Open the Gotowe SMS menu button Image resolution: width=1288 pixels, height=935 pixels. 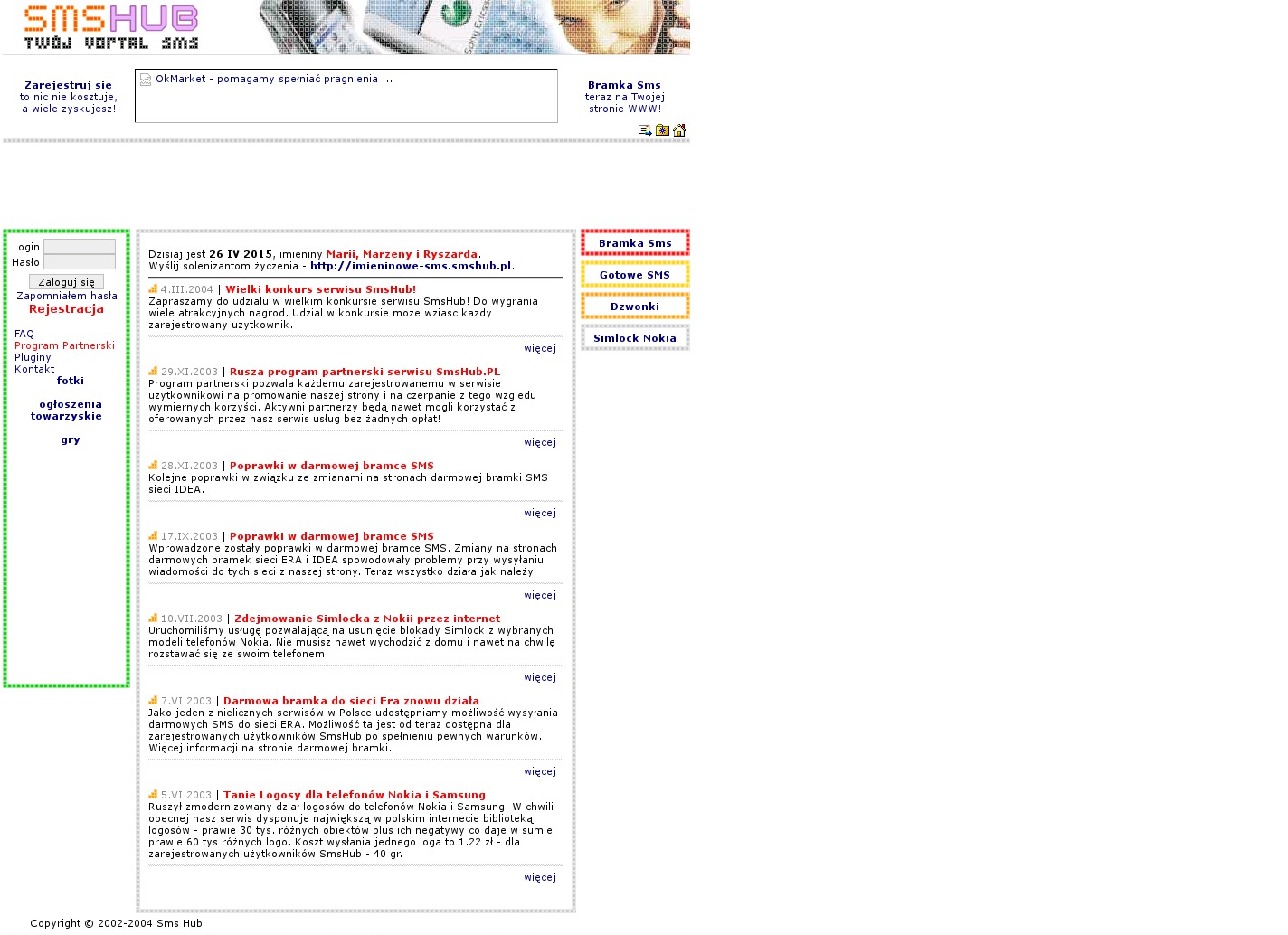[x=635, y=275]
